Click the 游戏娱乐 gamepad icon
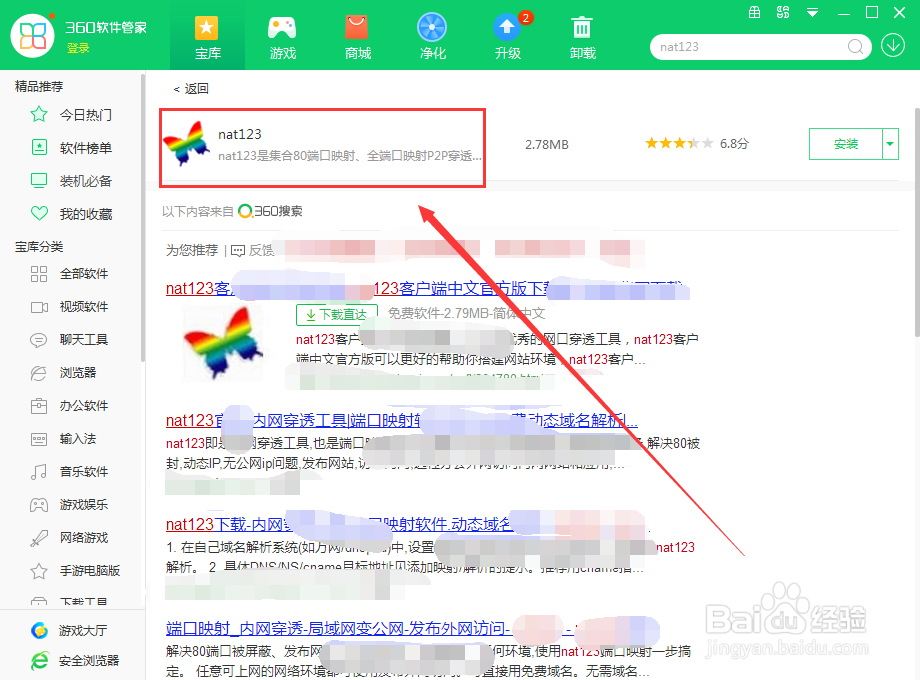Viewport: 920px width, 680px height. (39, 505)
